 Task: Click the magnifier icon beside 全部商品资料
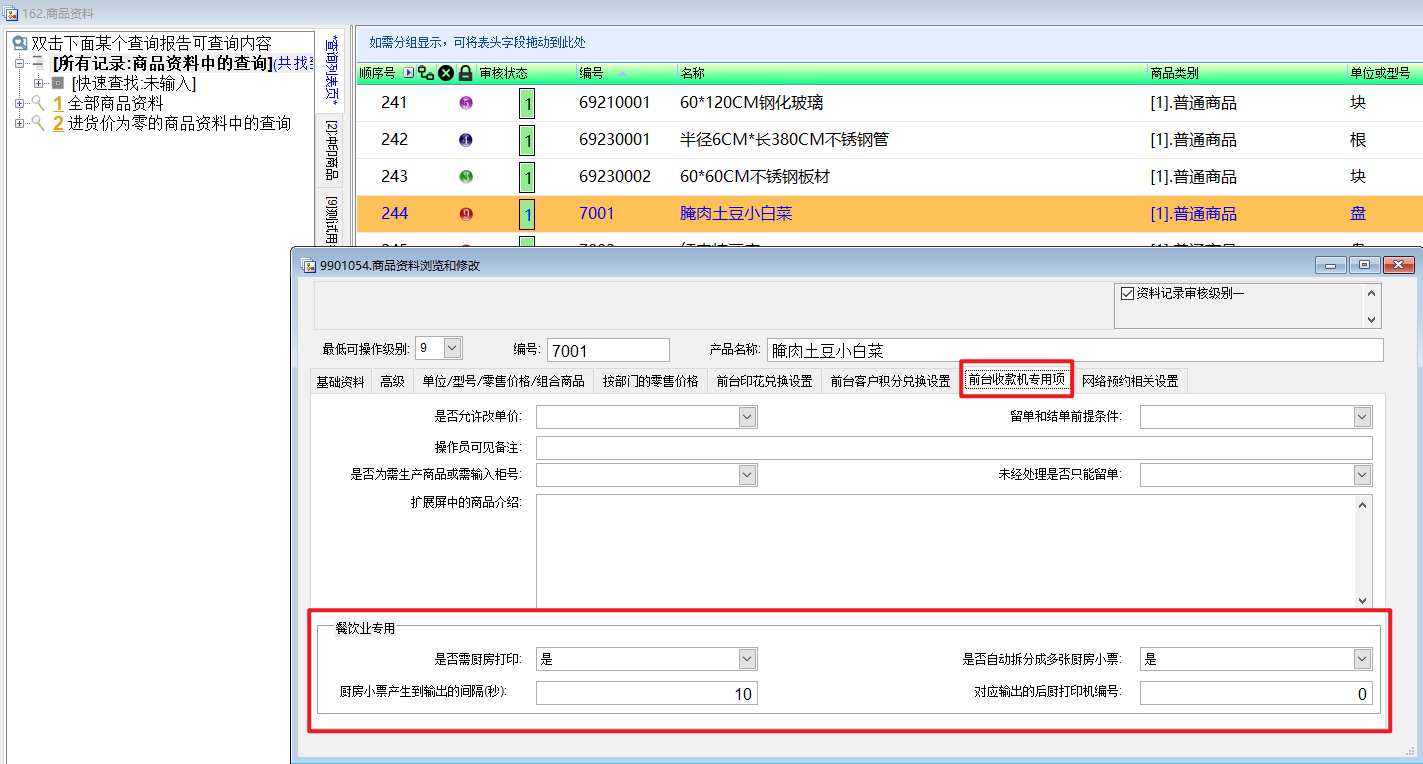[38, 104]
